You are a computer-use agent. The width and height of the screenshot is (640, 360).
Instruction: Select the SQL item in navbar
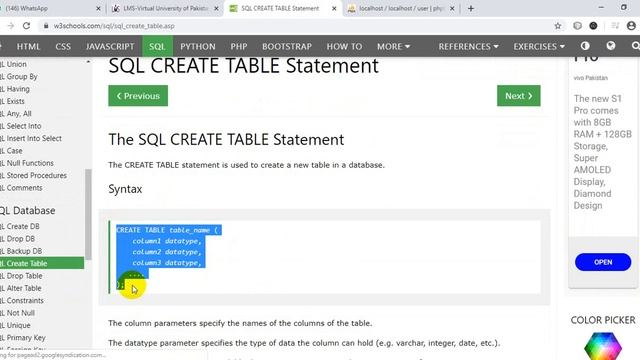pos(157,46)
